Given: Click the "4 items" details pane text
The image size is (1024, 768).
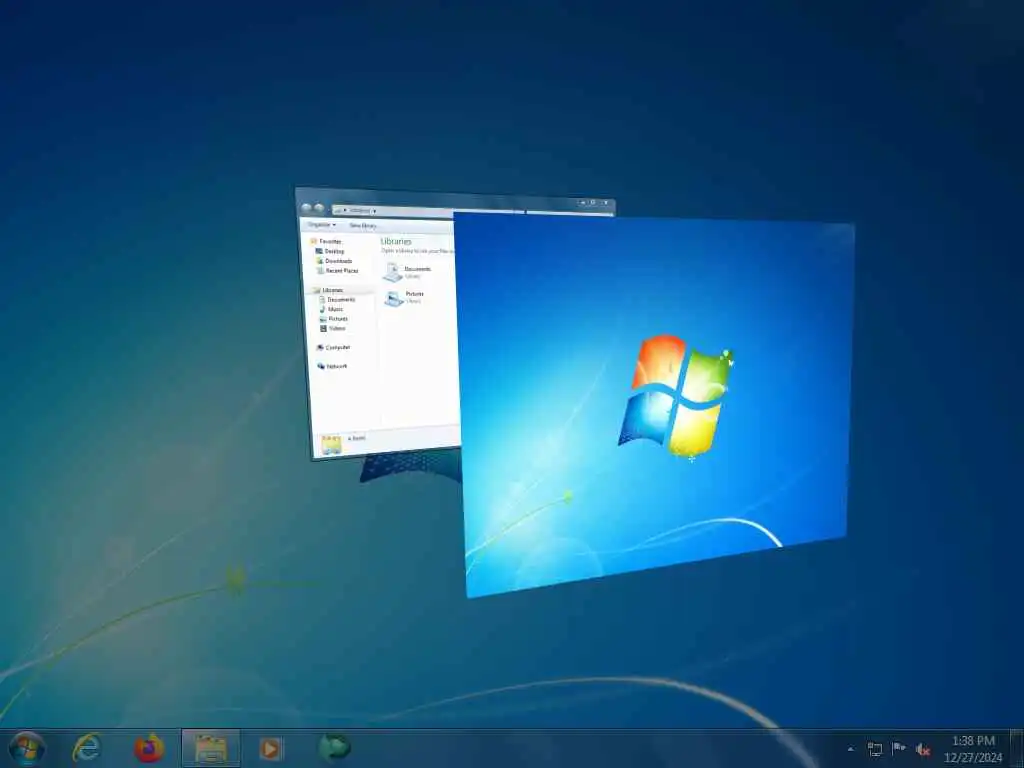Looking at the screenshot, I should [357, 438].
